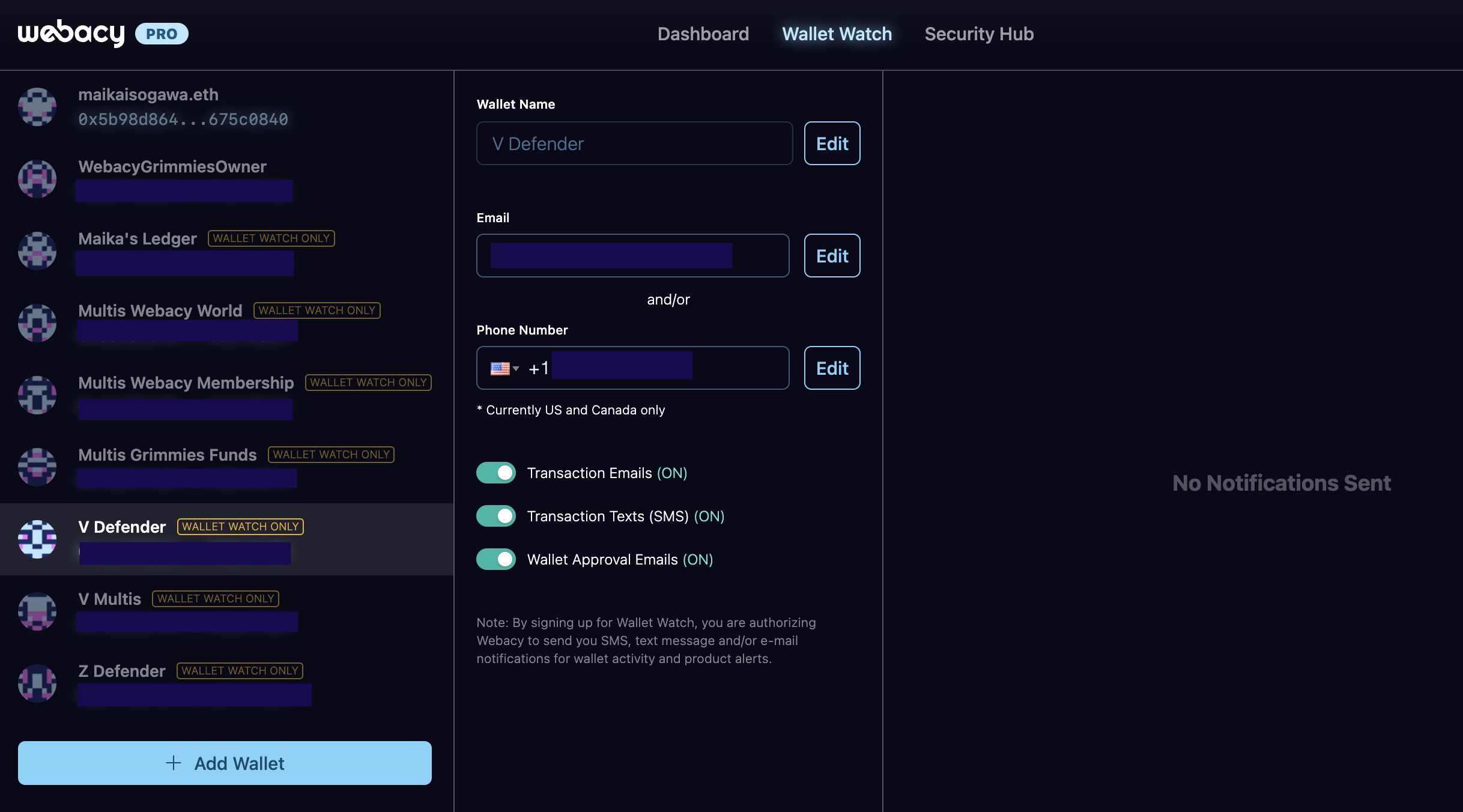Open the country code dropdown arrow
Image resolution: width=1463 pixels, height=812 pixels.
[516, 369]
